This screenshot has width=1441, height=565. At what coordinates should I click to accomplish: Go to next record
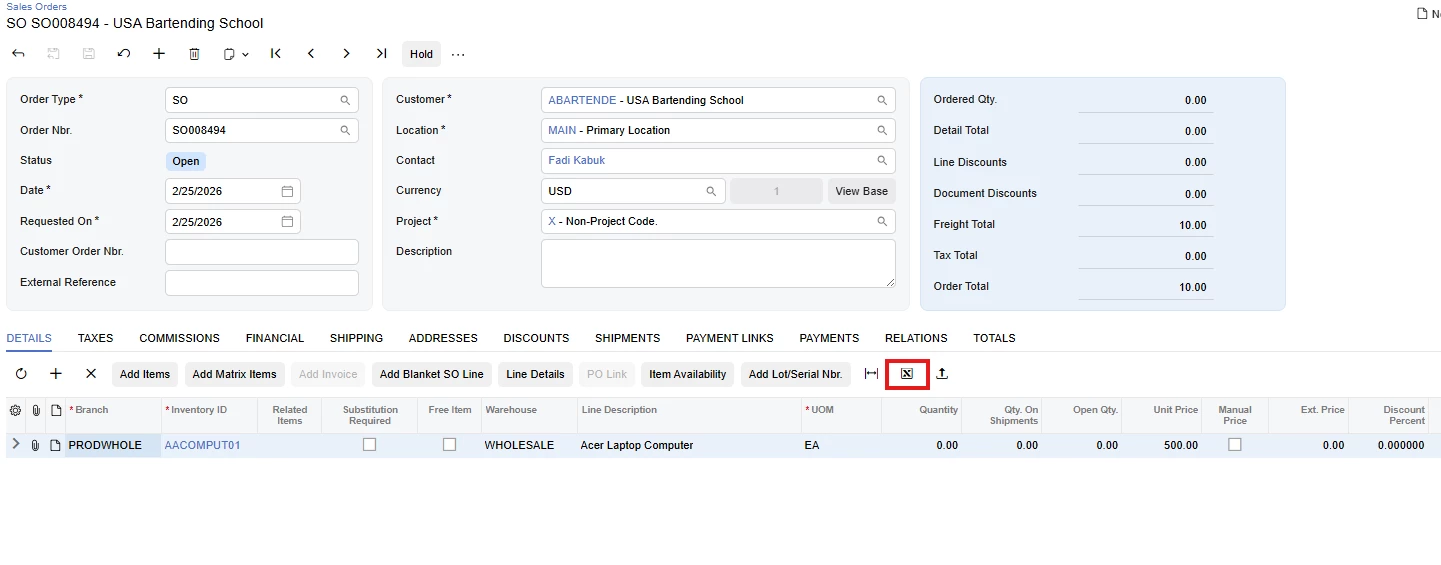click(x=346, y=54)
